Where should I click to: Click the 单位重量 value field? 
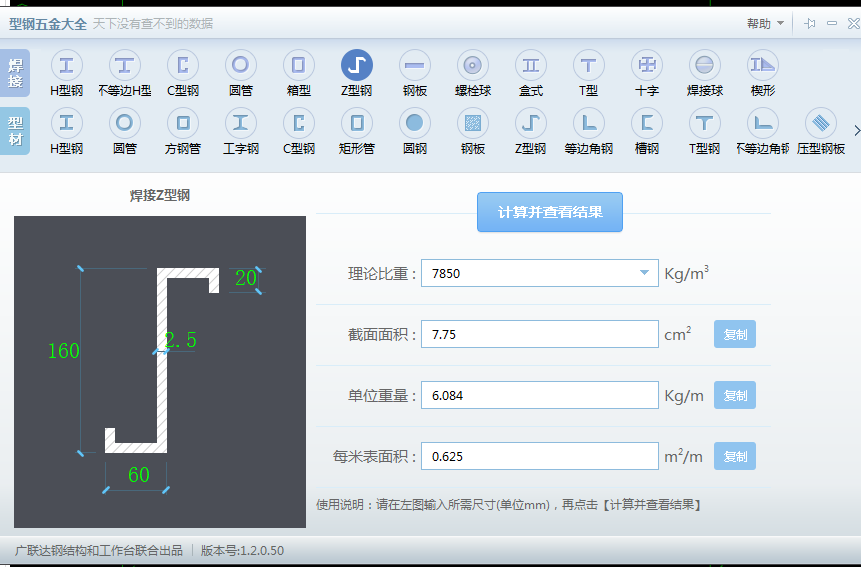(x=540, y=395)
